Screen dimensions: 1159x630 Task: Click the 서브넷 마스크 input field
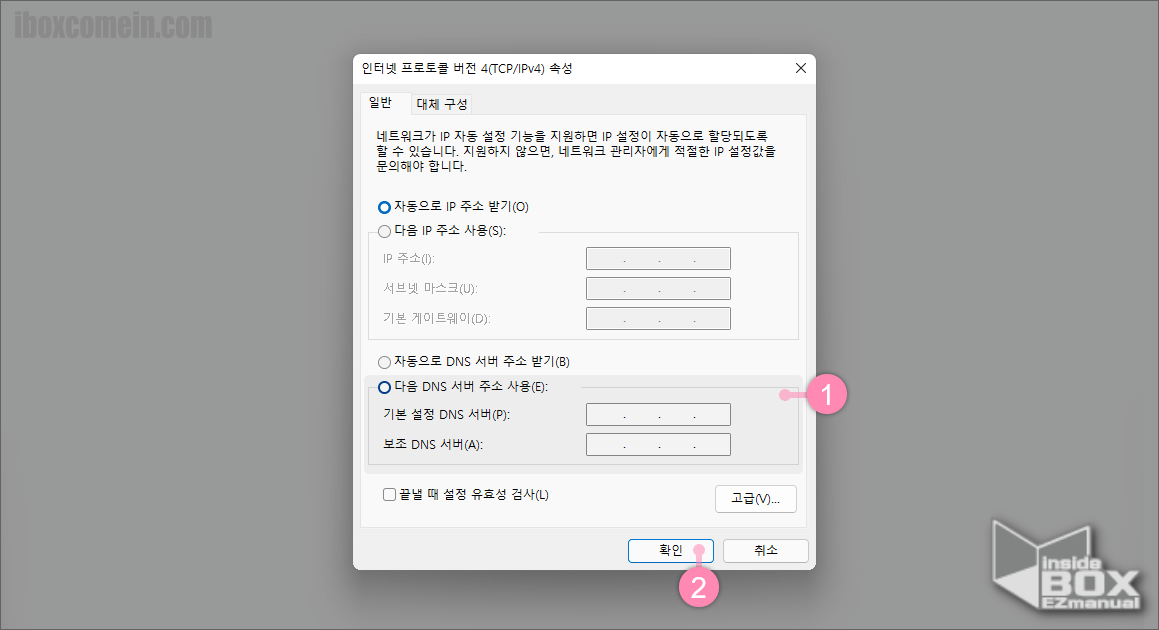658,288
